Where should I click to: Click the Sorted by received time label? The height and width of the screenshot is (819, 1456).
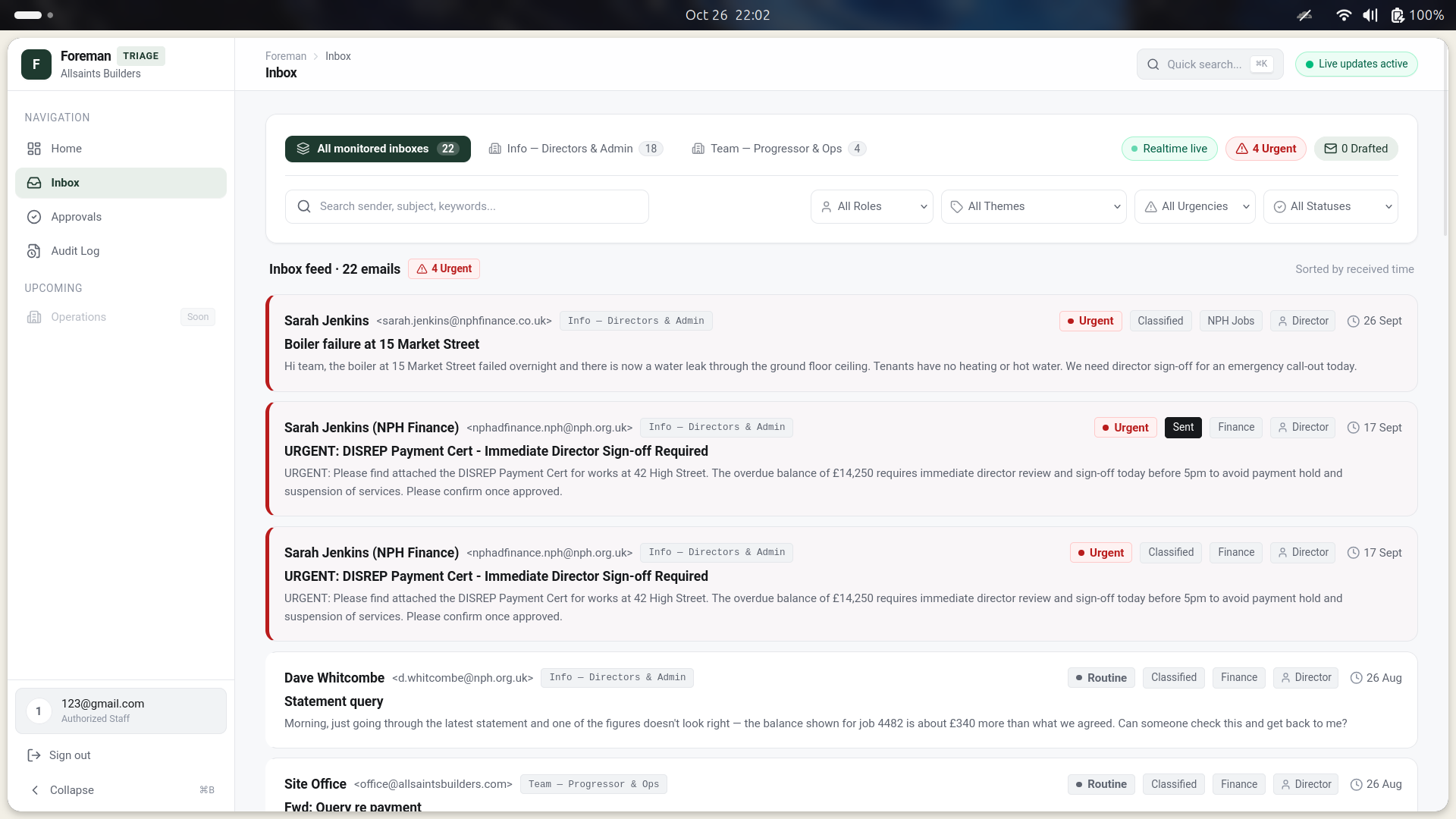point(1354,269)
